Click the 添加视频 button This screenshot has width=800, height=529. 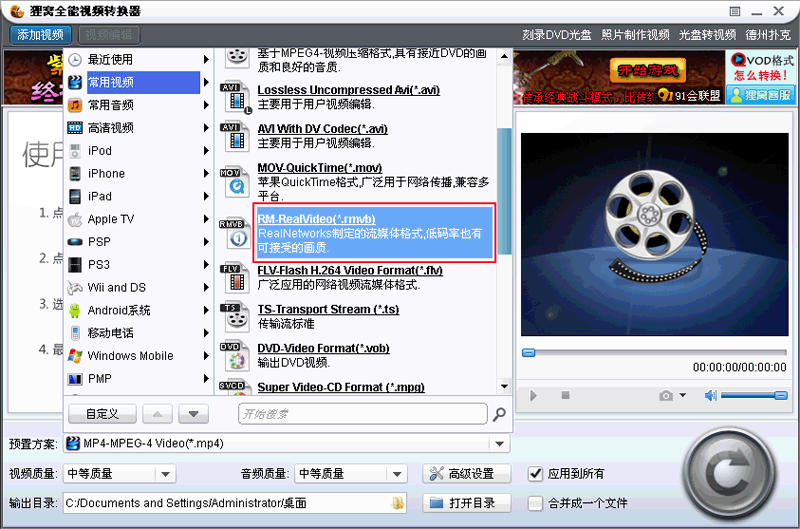40,35
